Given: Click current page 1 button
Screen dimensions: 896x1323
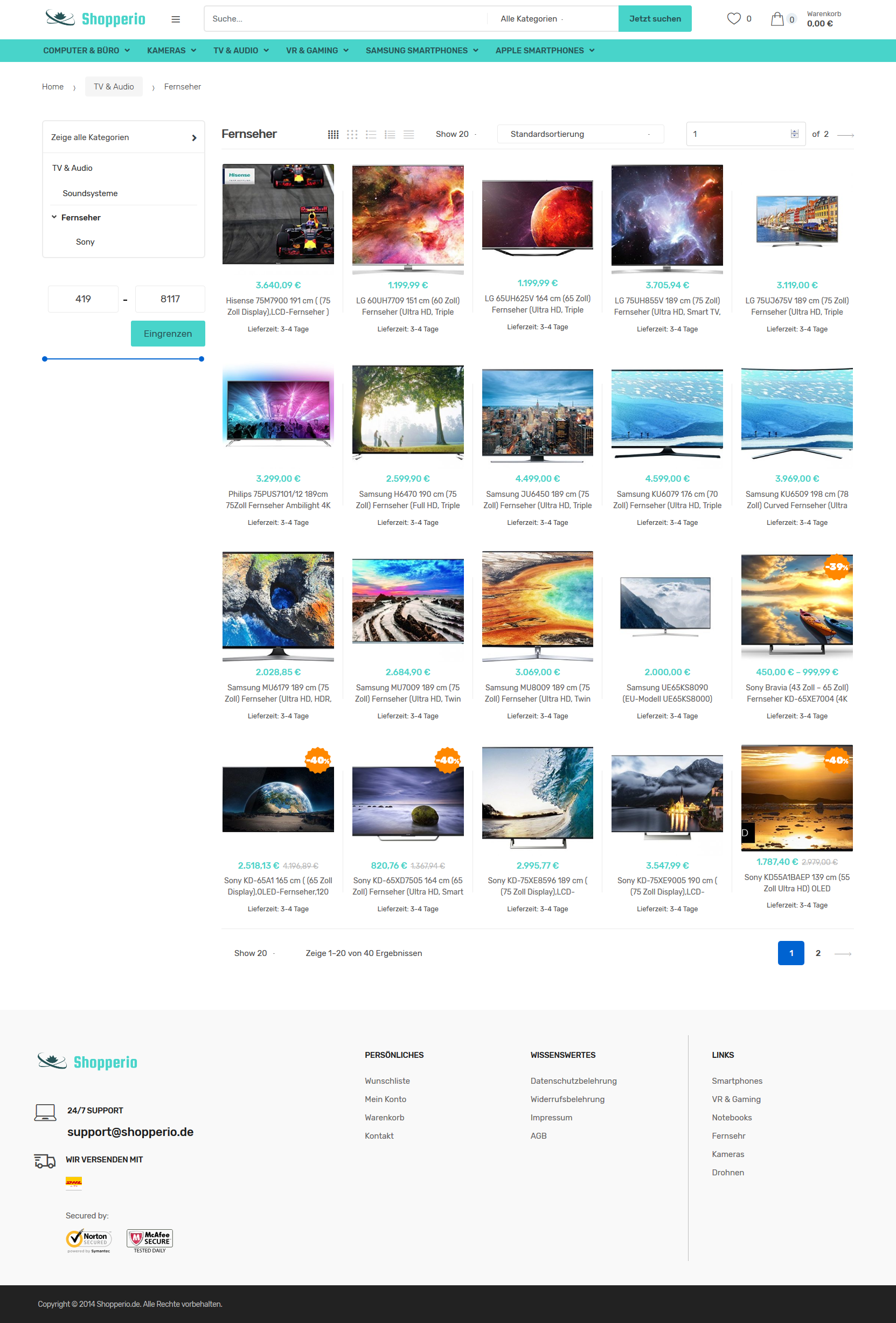Looking at the screenshot, I should [791, 953].
